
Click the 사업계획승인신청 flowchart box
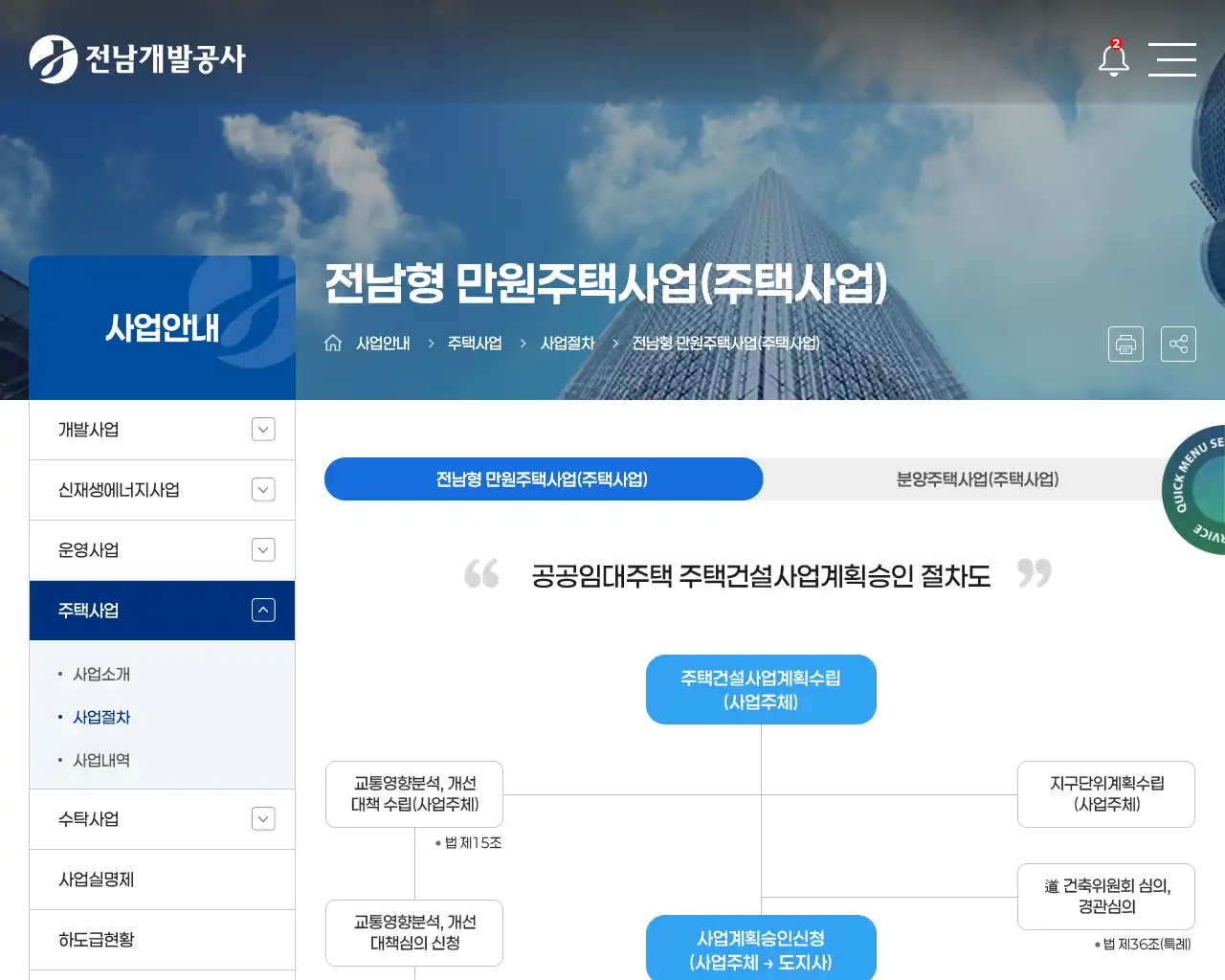point(761,948)
